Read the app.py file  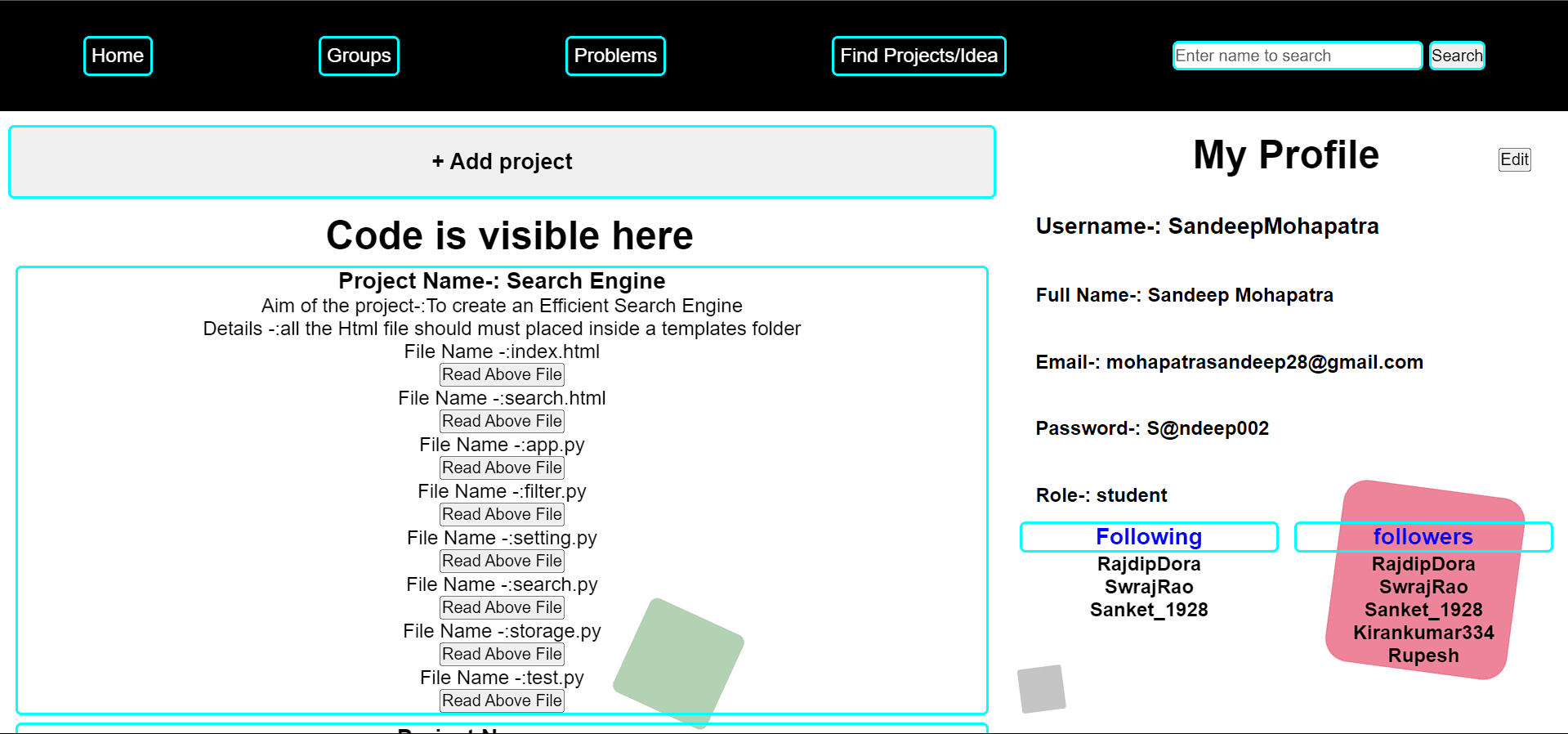(502, 468)
